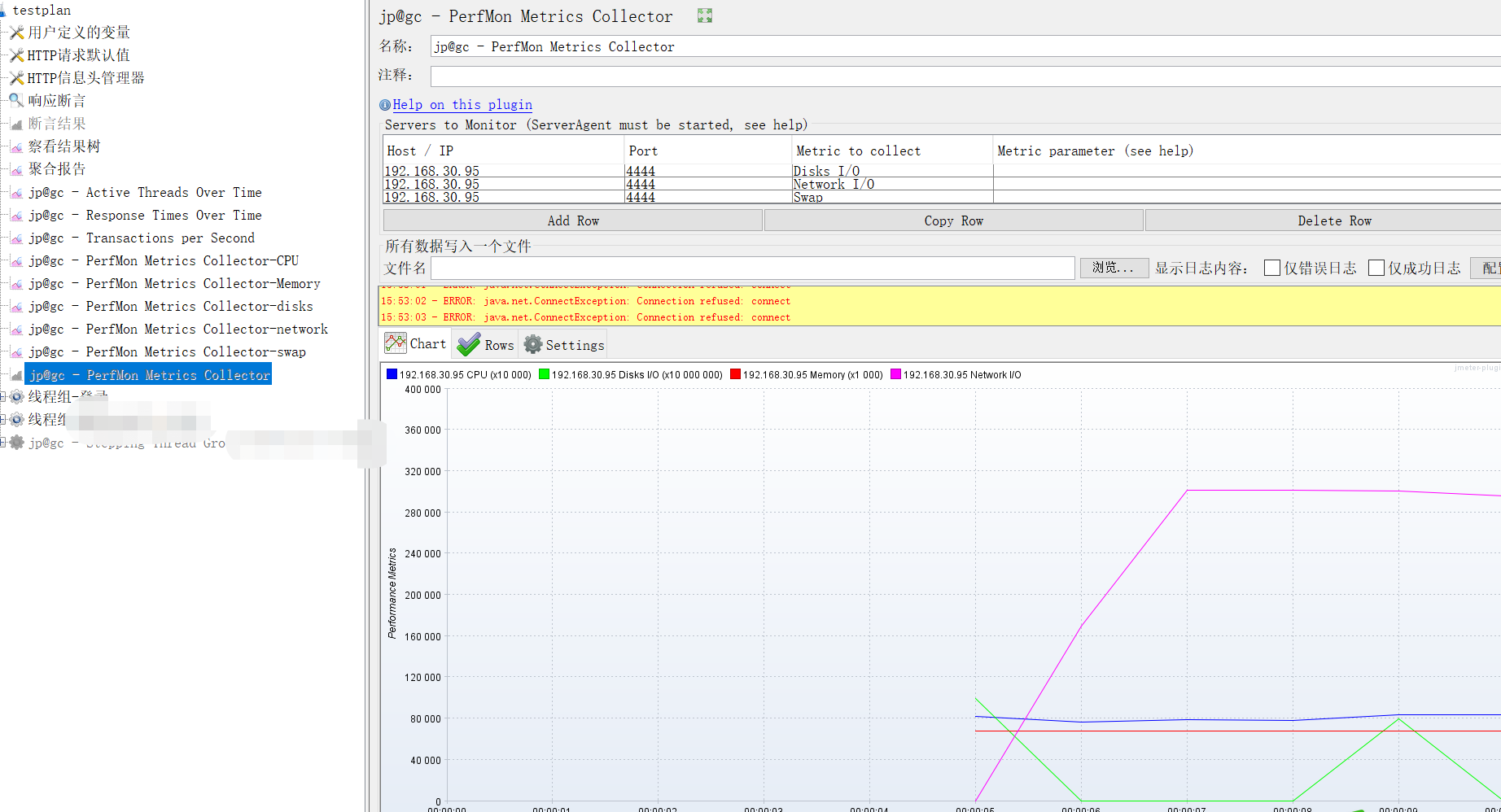The image size is (1501, 812).
Task: Click the 察看结果树 listener icon
Action: (16, 146)
